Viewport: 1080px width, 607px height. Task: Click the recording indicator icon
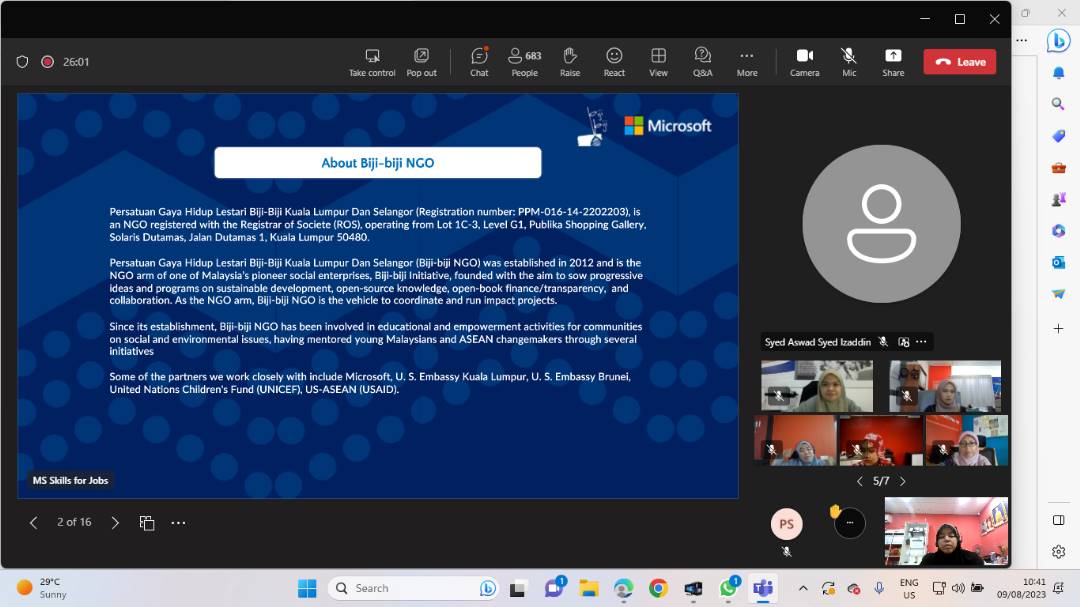pyautogui.click(x=48, y=62)
